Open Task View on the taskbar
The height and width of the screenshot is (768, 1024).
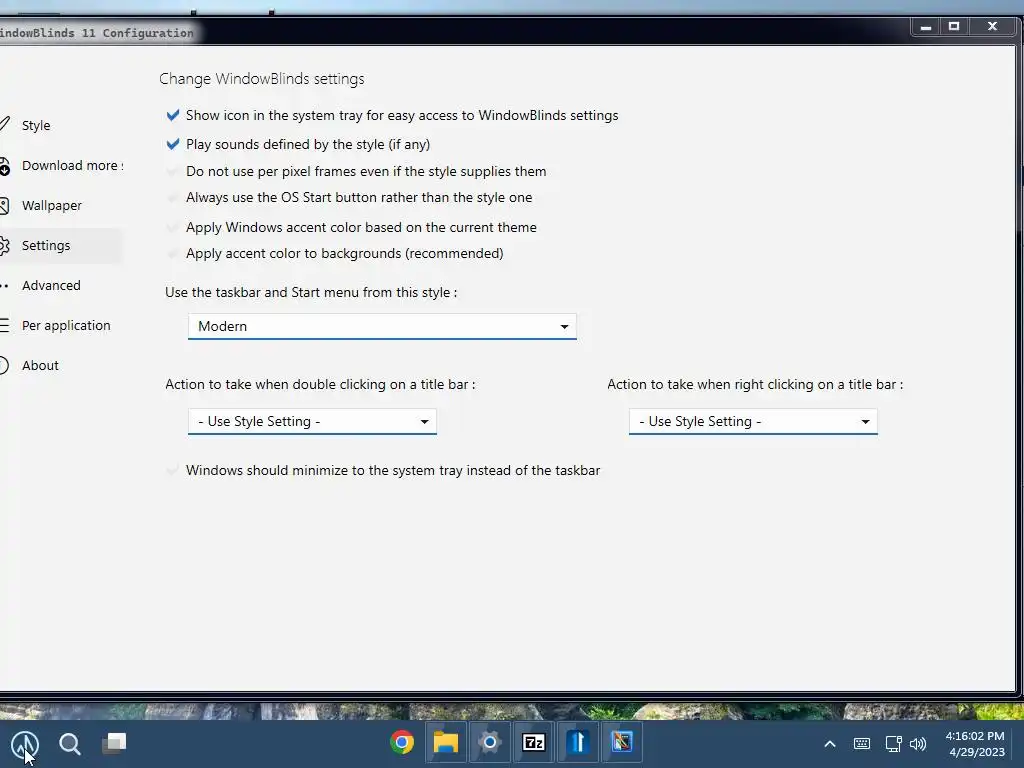[x=114, y=743]
